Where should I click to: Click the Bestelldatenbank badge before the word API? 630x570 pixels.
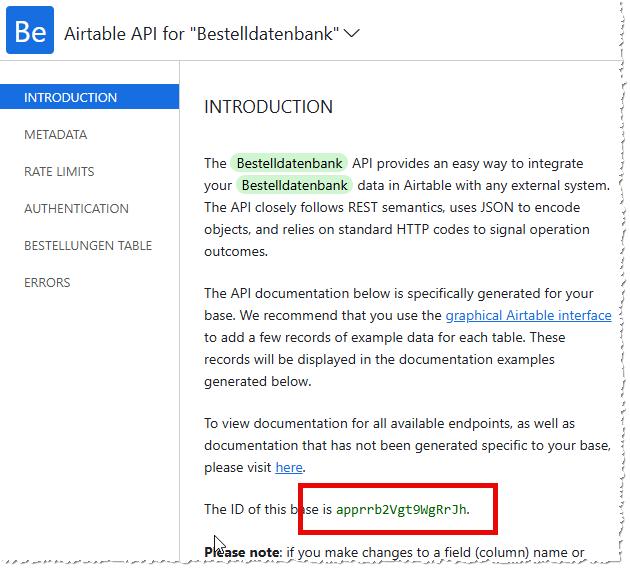[289, 163]
